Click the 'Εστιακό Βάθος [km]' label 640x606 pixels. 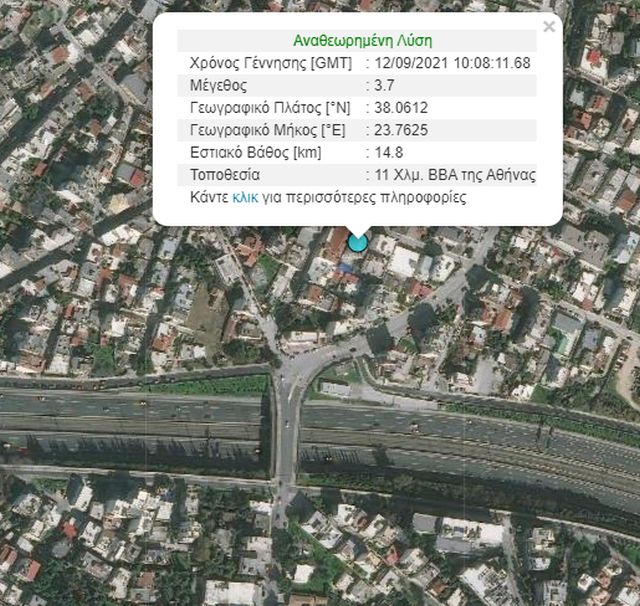[255, 153]
